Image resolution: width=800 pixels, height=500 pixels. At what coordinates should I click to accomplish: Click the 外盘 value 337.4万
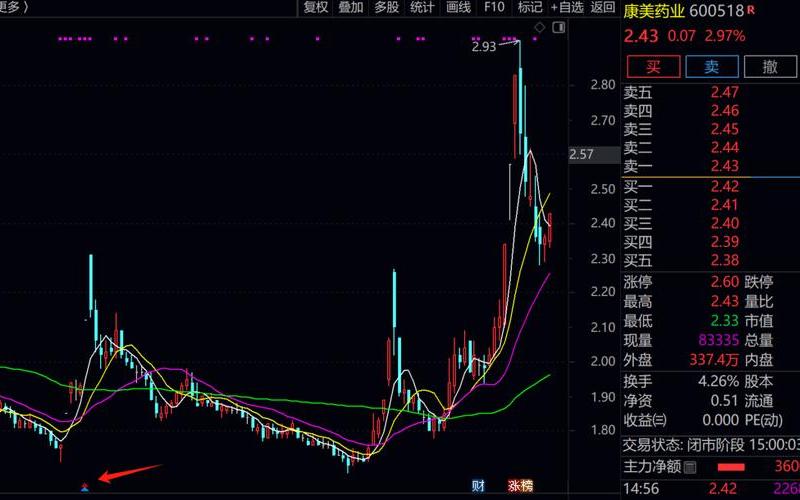tap(714, 360)
